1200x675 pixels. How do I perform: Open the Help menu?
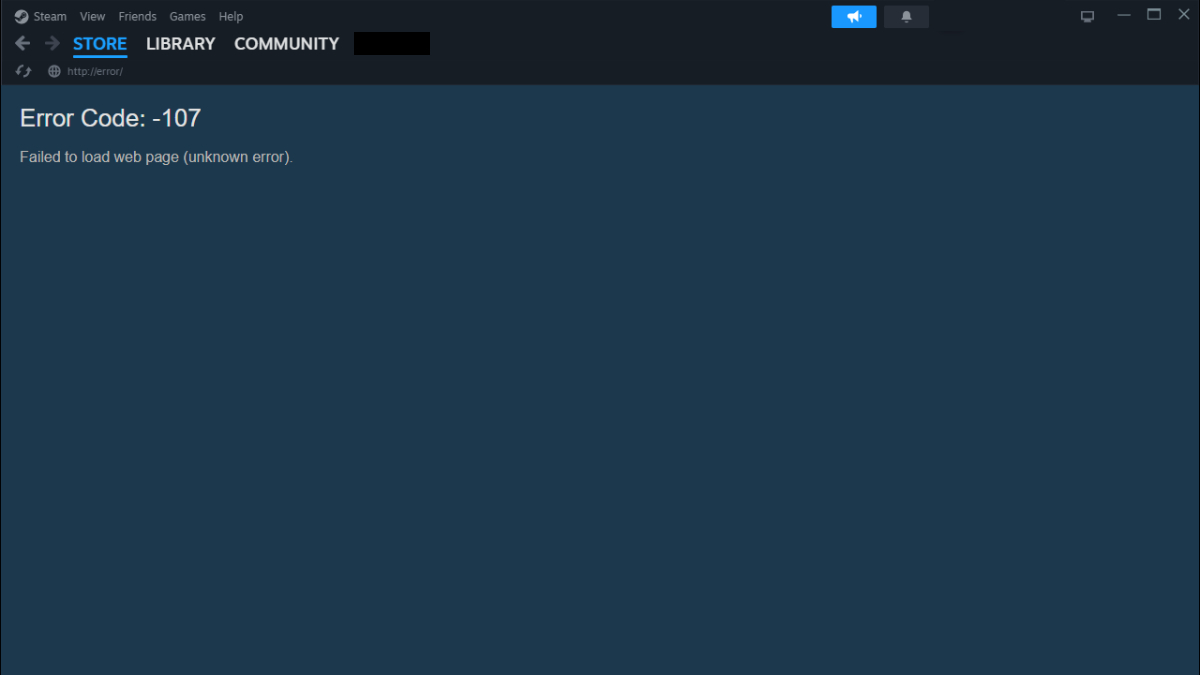[x=231, y=16]
